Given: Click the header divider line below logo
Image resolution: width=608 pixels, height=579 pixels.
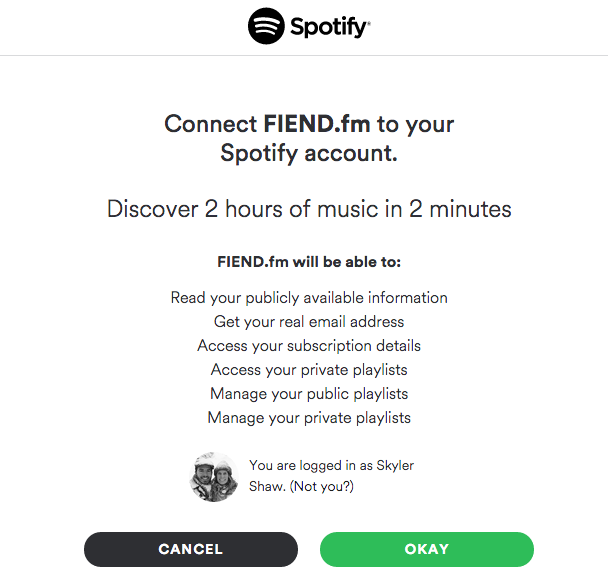Looking at the screenshot, I should (x=304, y=55).
